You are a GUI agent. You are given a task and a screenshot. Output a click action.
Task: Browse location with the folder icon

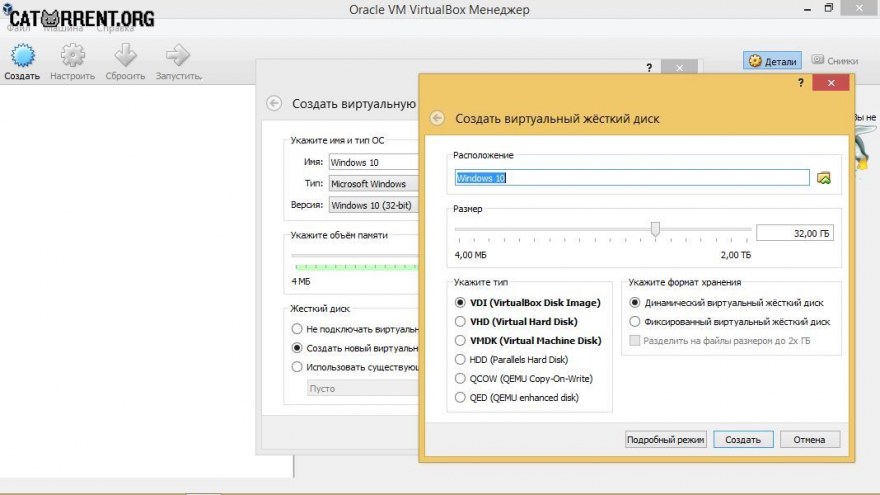(x=823, y=178)
